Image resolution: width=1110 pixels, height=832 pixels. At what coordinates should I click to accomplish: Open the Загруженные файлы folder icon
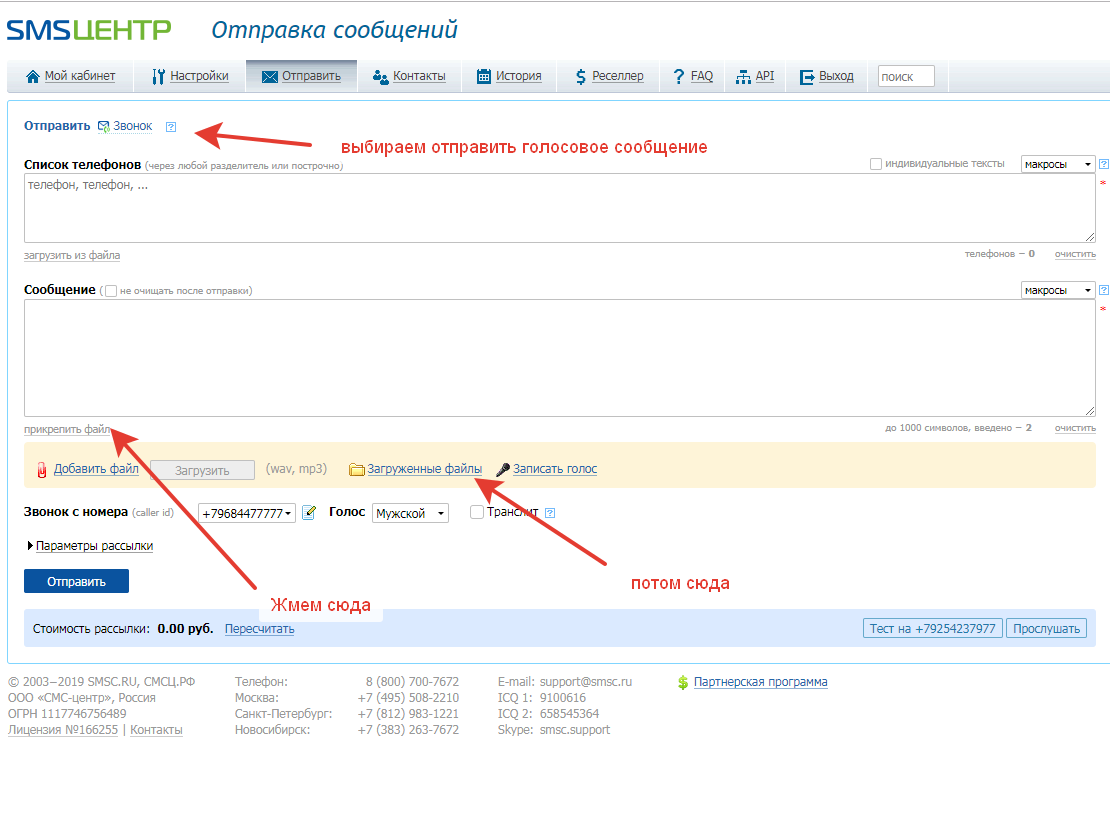click(x=357, y=469)
